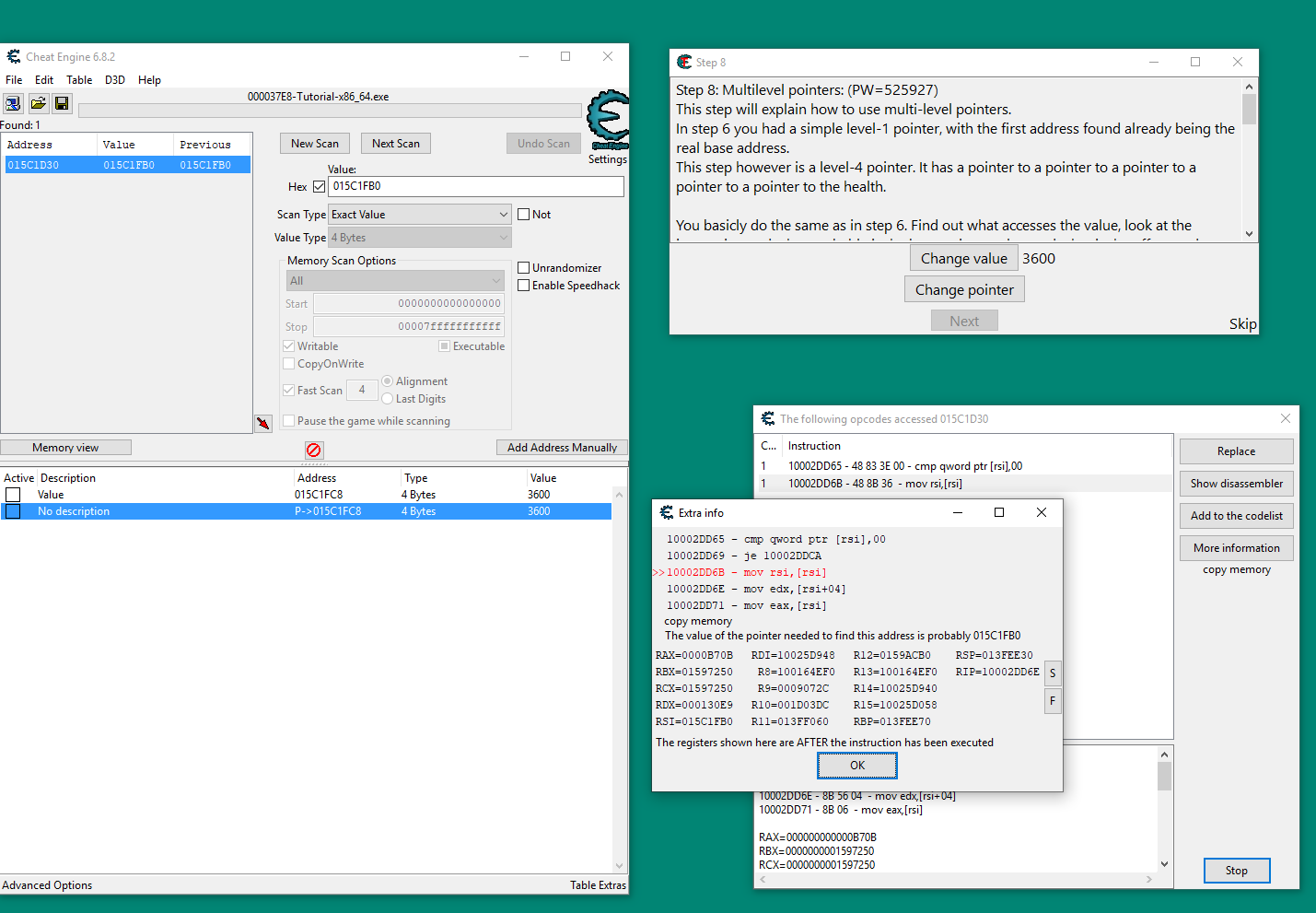The image size is (1316, 913).
Task: Open the Help menu
Action: pos(149,80)
